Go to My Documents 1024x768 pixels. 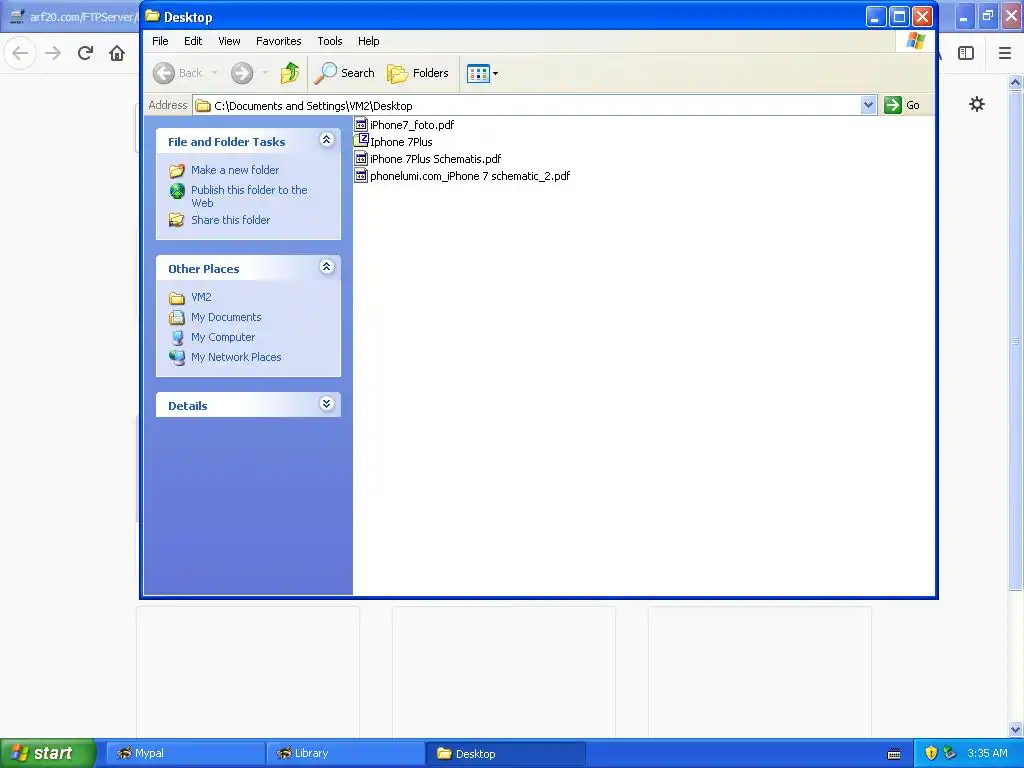tap(226, 317)
